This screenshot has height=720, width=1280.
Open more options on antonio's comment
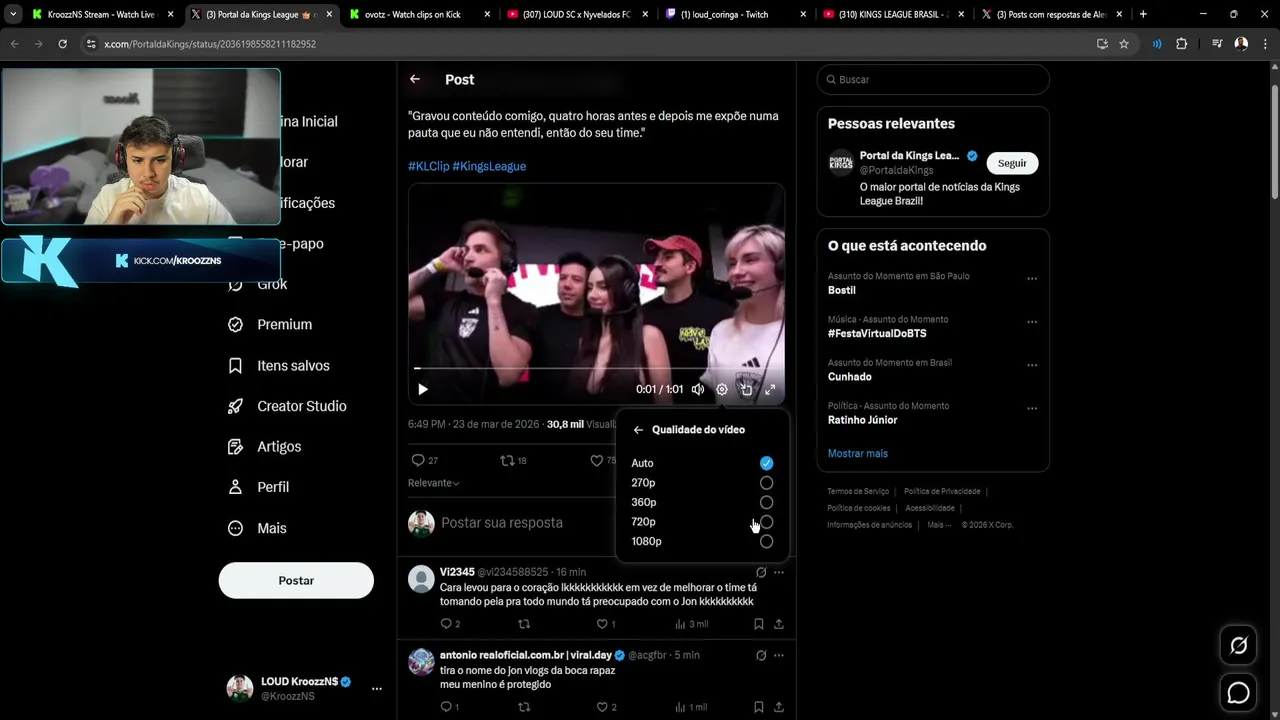click(x=779, y=655)
